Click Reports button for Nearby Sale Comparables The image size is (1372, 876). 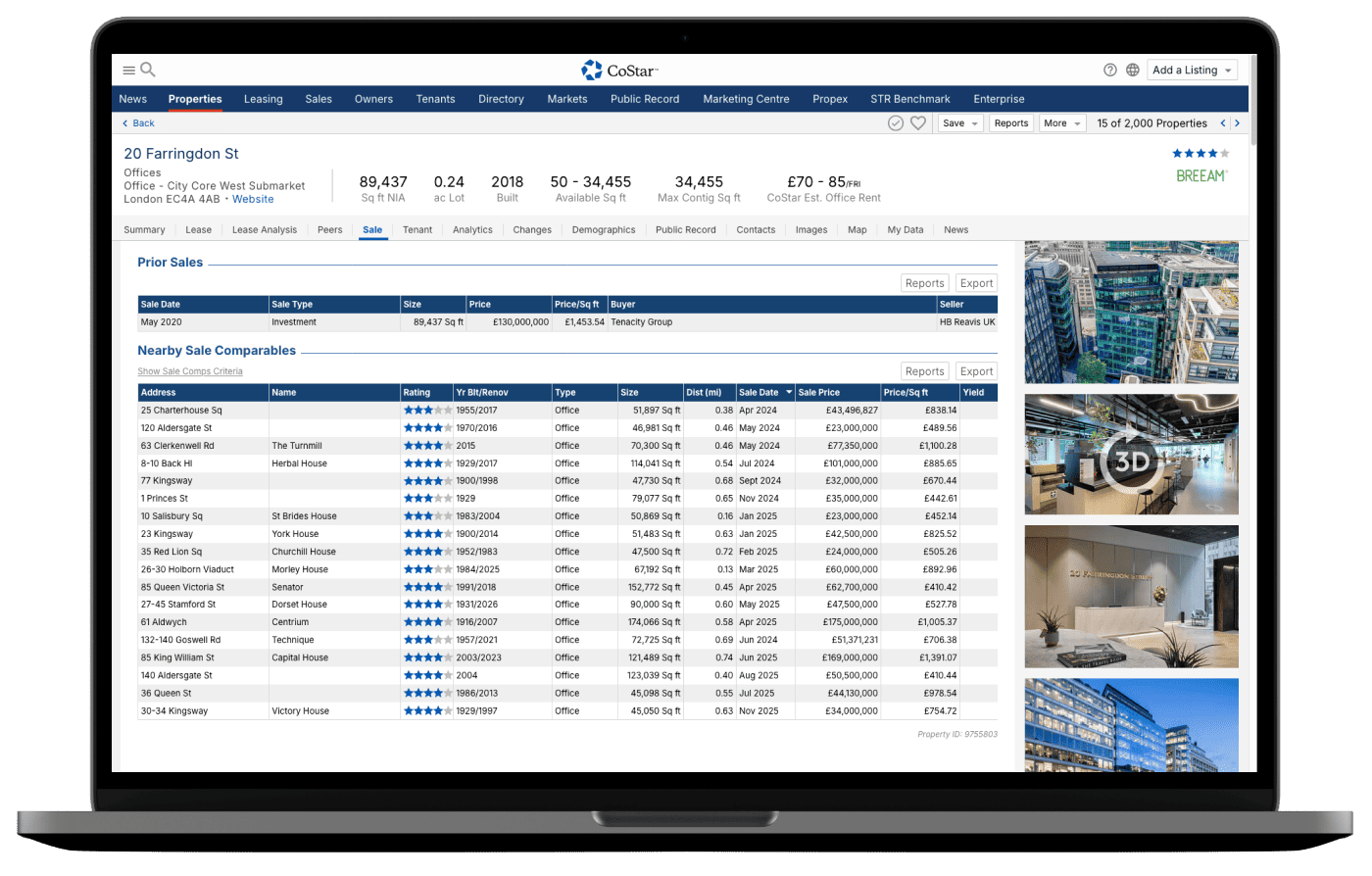point(924,371)
